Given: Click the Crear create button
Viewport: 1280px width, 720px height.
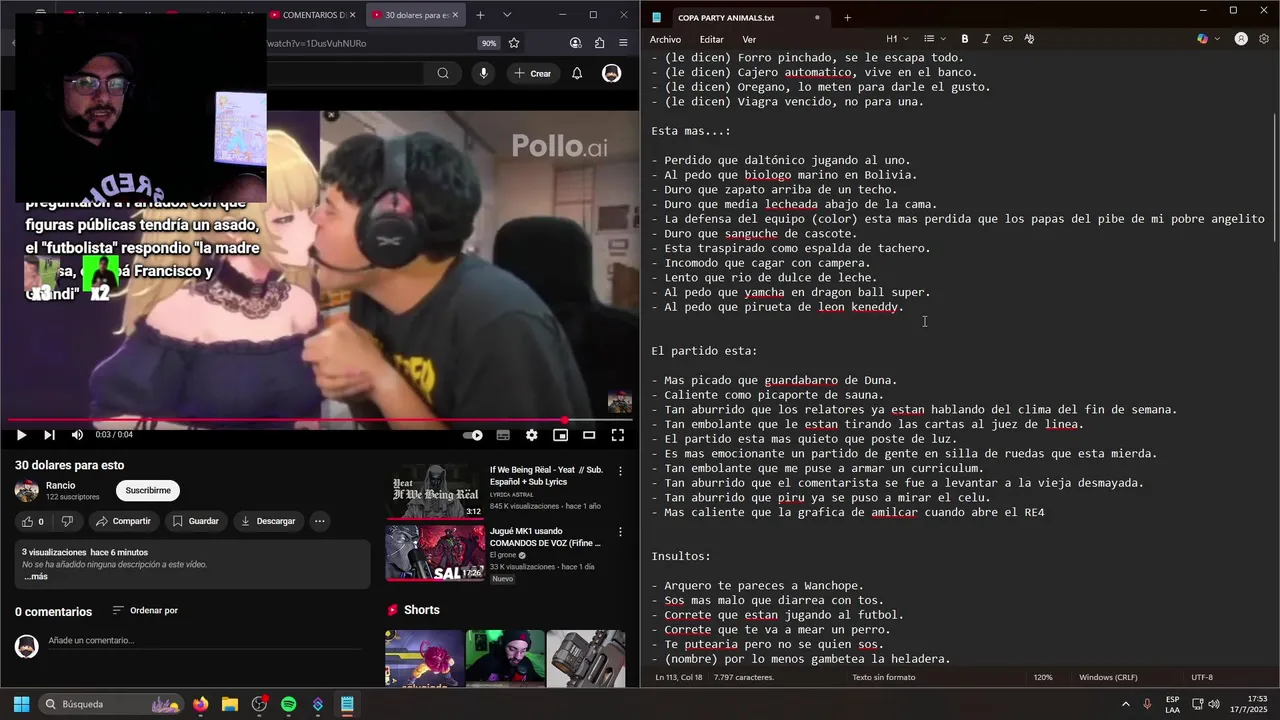Looking at the screenshot, I should click(532, 73).
